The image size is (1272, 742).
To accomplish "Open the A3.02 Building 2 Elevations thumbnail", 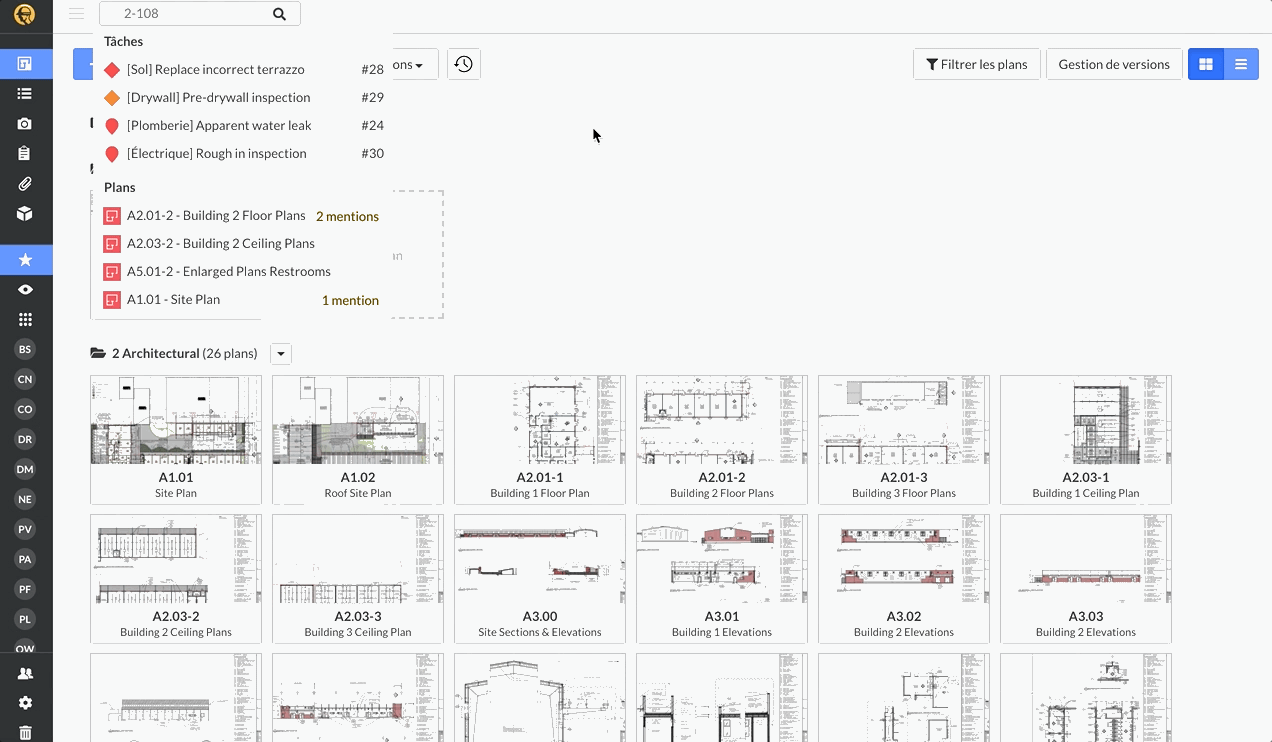I will pyautogui.click(x=904, y=579).
